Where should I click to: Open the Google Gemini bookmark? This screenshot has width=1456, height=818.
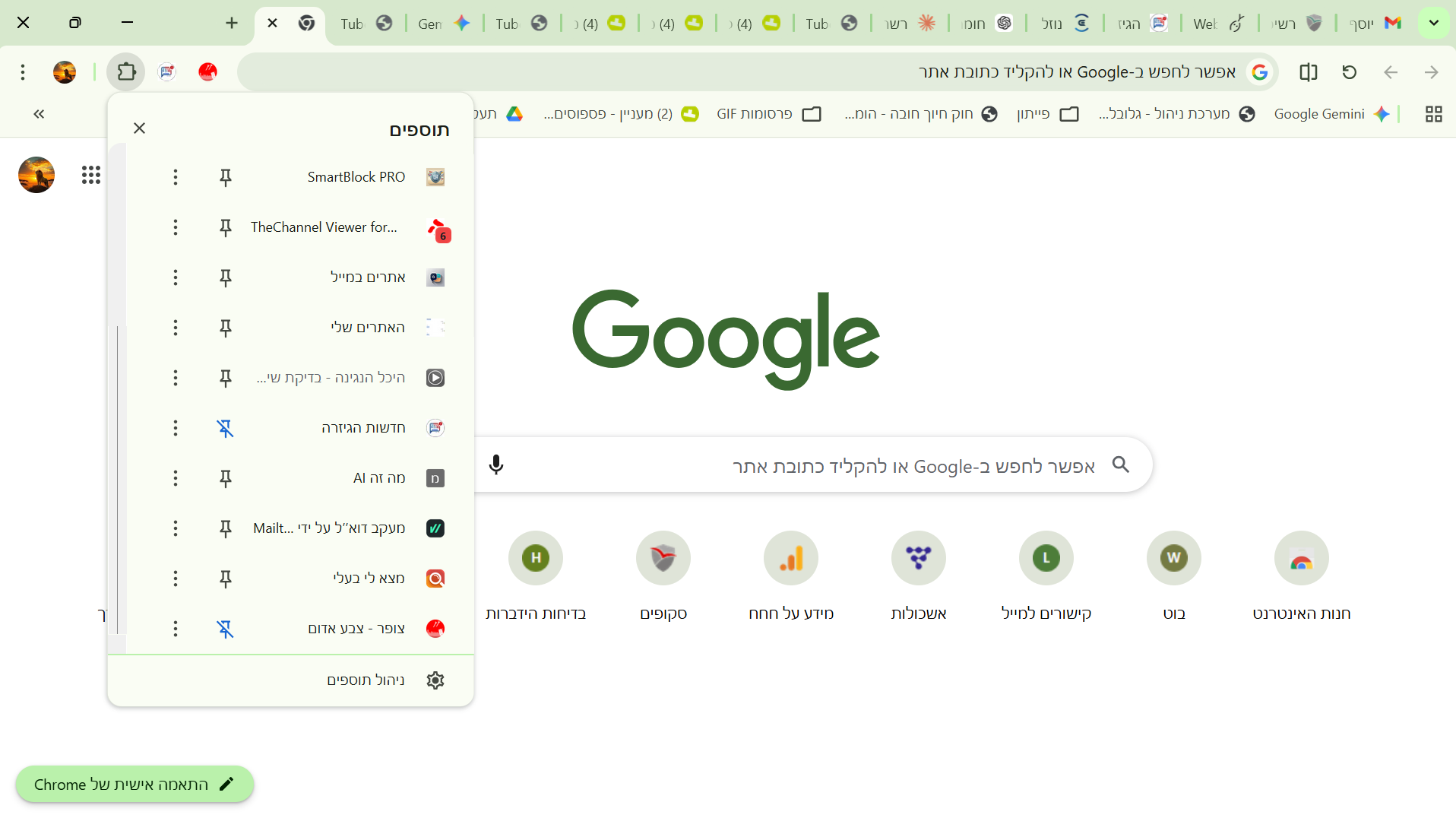[1319, 114]
